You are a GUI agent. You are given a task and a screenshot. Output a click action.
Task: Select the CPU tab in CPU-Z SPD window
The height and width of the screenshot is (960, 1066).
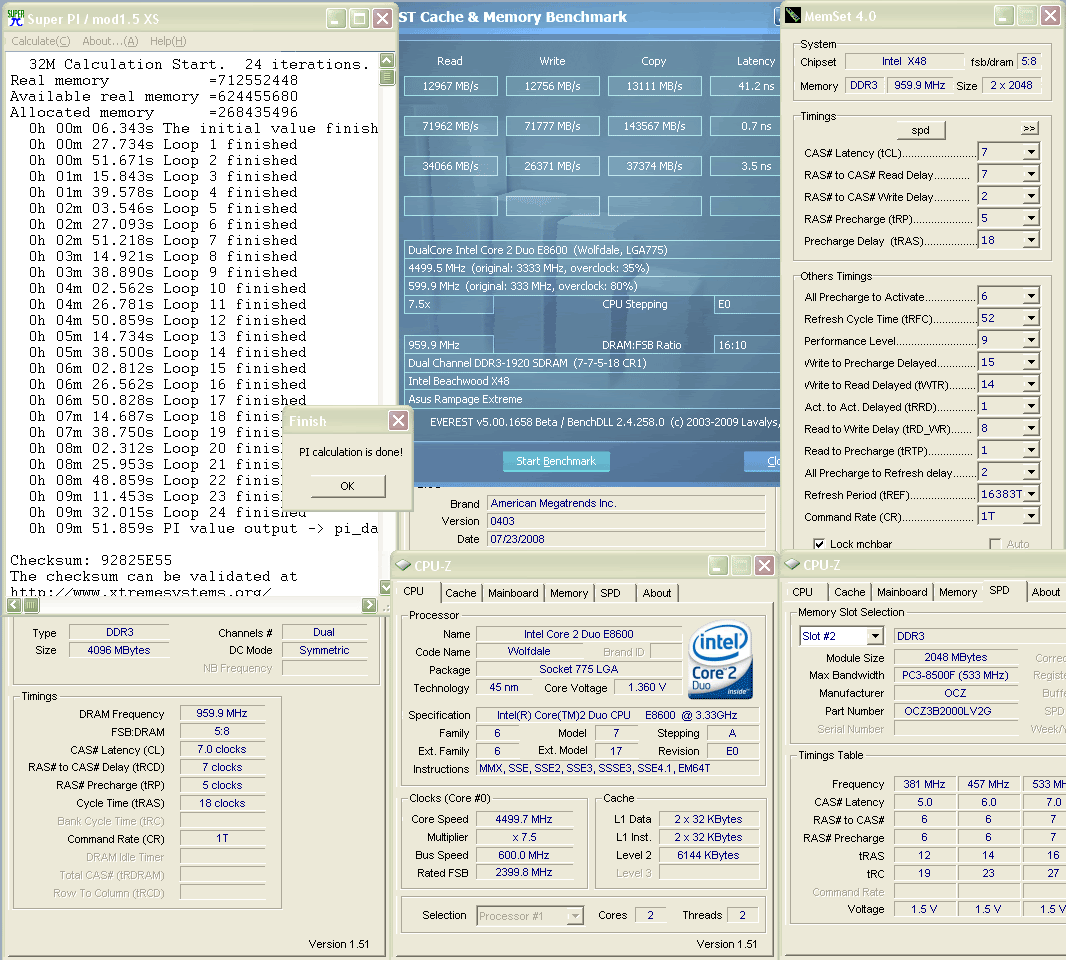coord(802,592)
